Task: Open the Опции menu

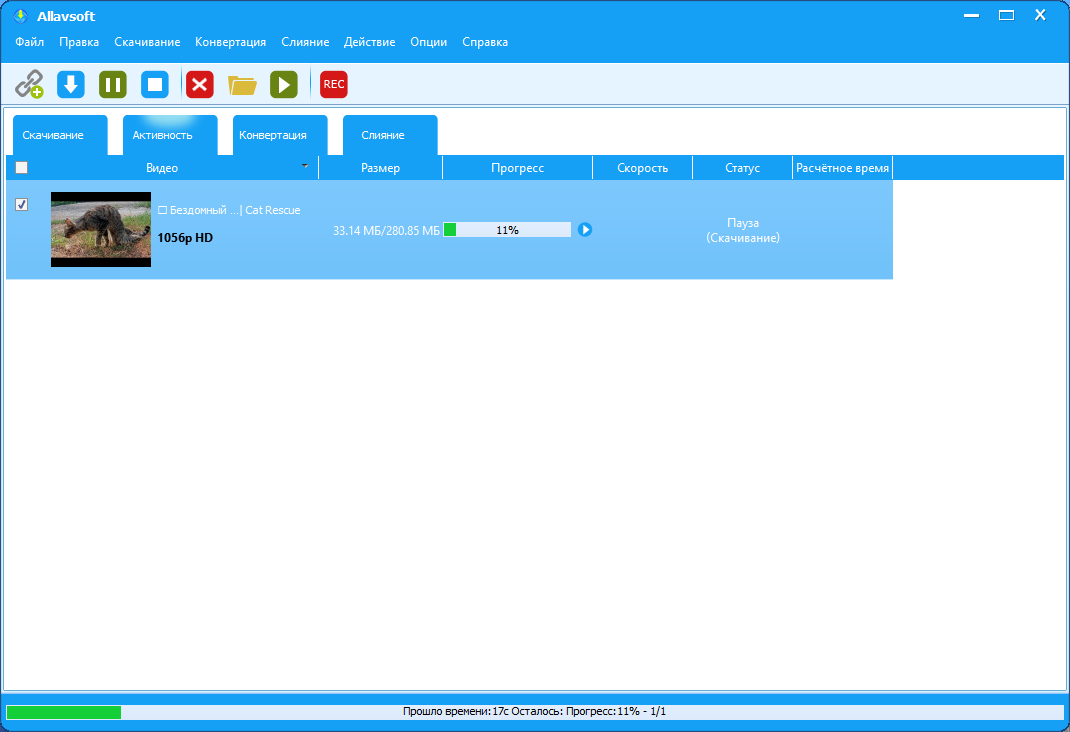Action: (429, 42)
